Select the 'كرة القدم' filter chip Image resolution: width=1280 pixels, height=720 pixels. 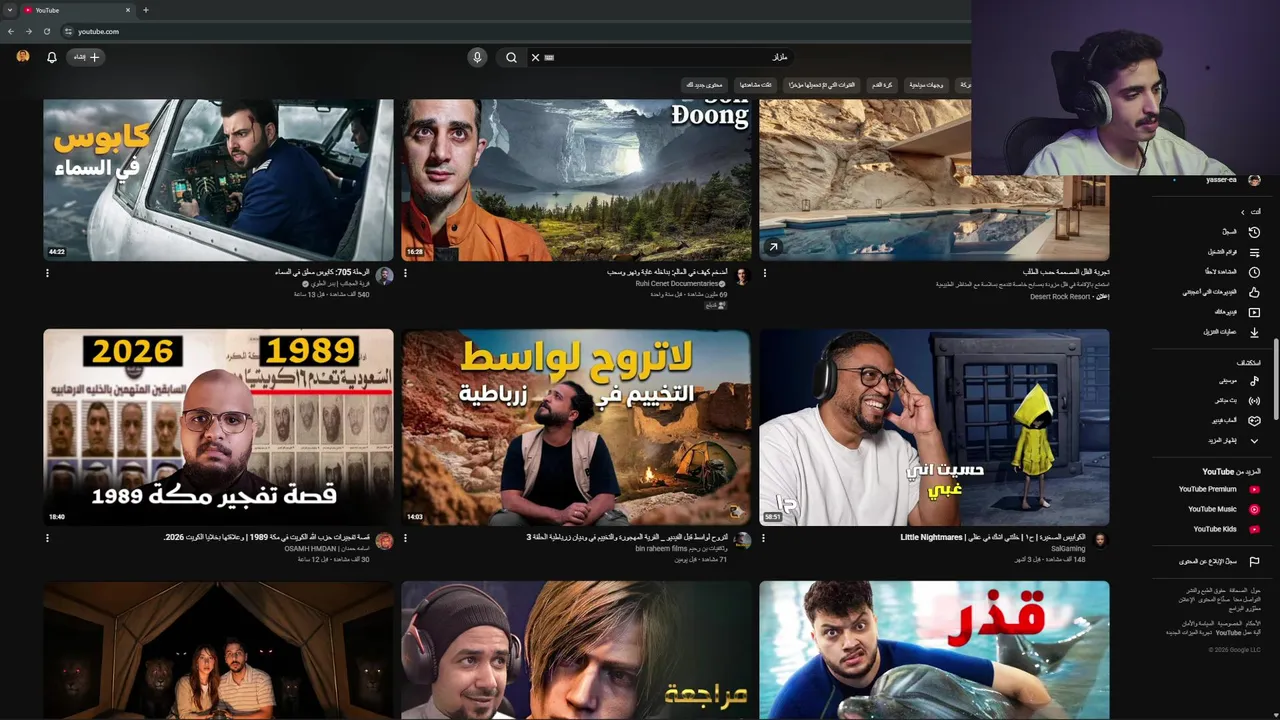[x=881, y=85]
